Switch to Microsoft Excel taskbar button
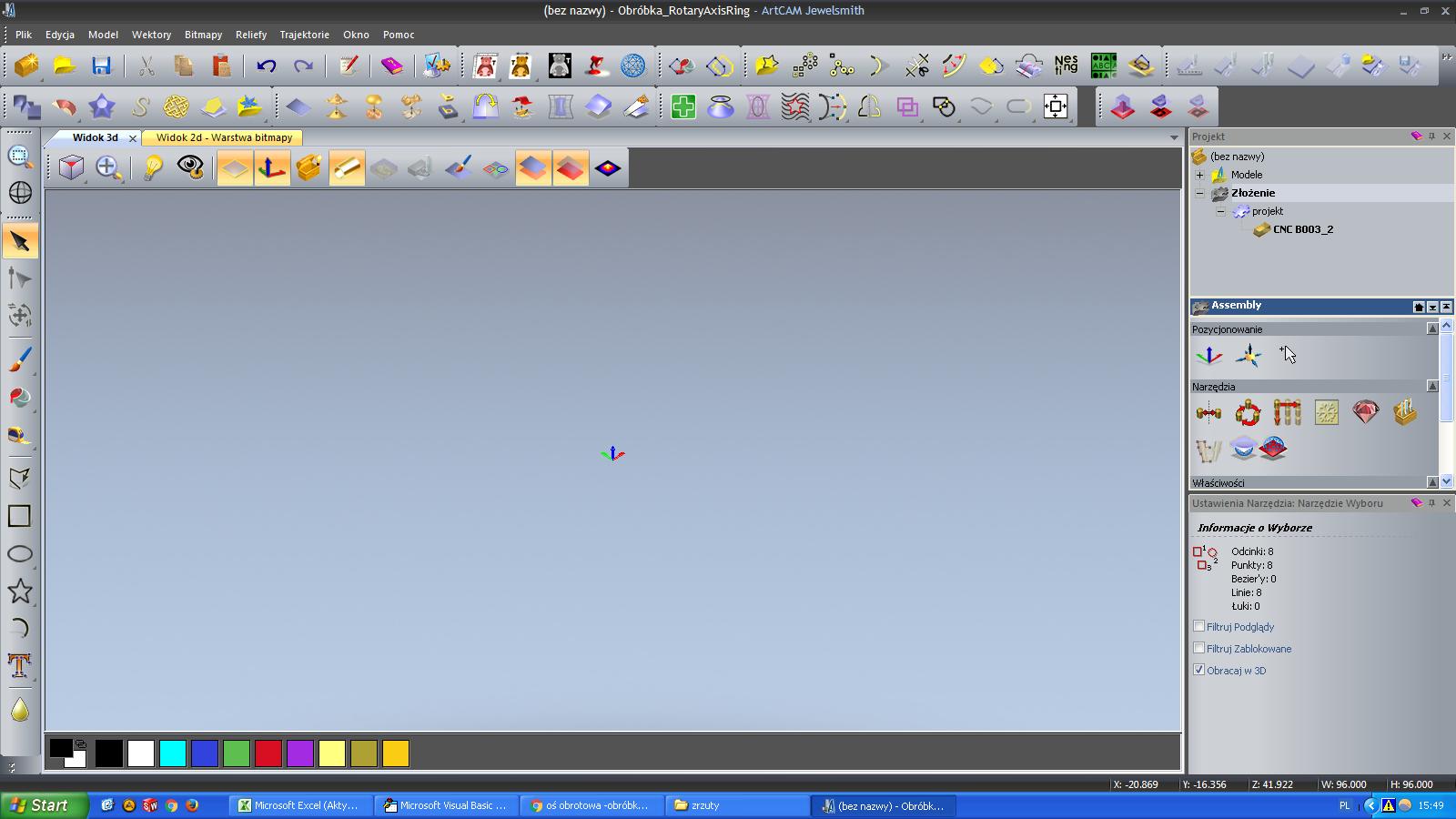The width and height of the screenshot is (1456, 819). 300,805
